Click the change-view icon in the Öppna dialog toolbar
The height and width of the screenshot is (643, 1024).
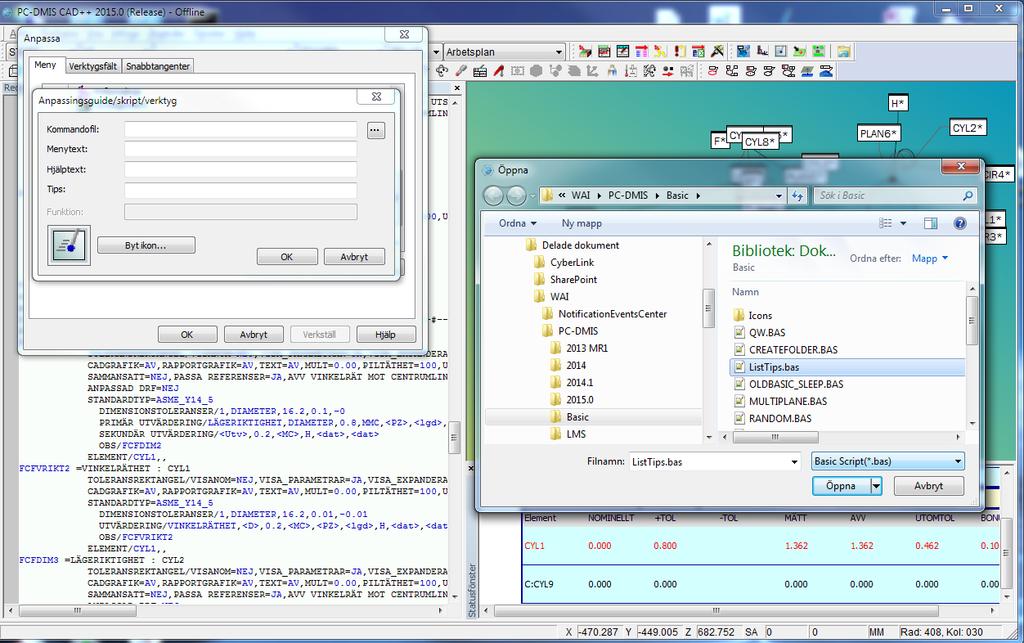[886, 223]
